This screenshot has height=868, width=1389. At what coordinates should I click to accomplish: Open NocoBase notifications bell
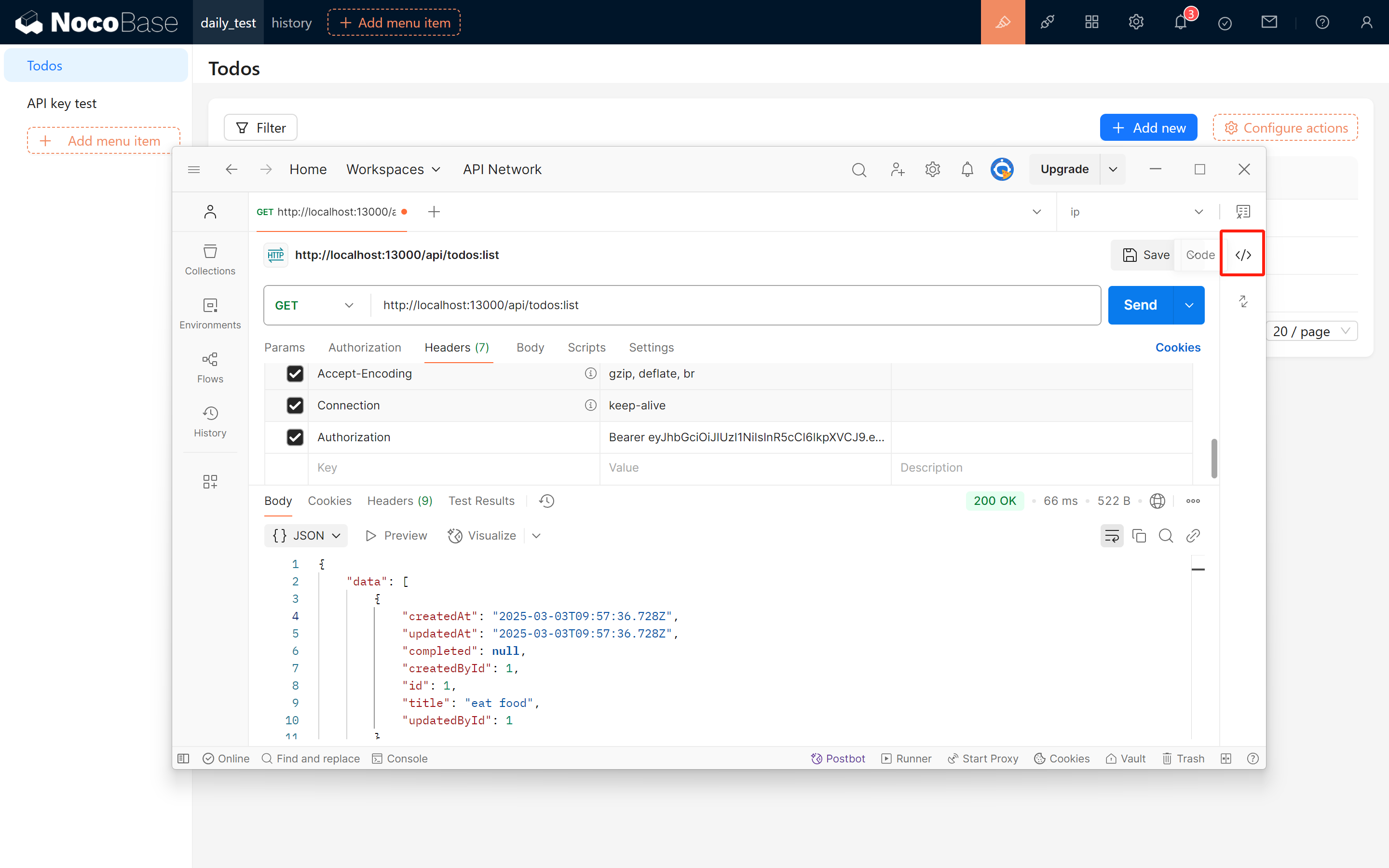[1180, 22]
